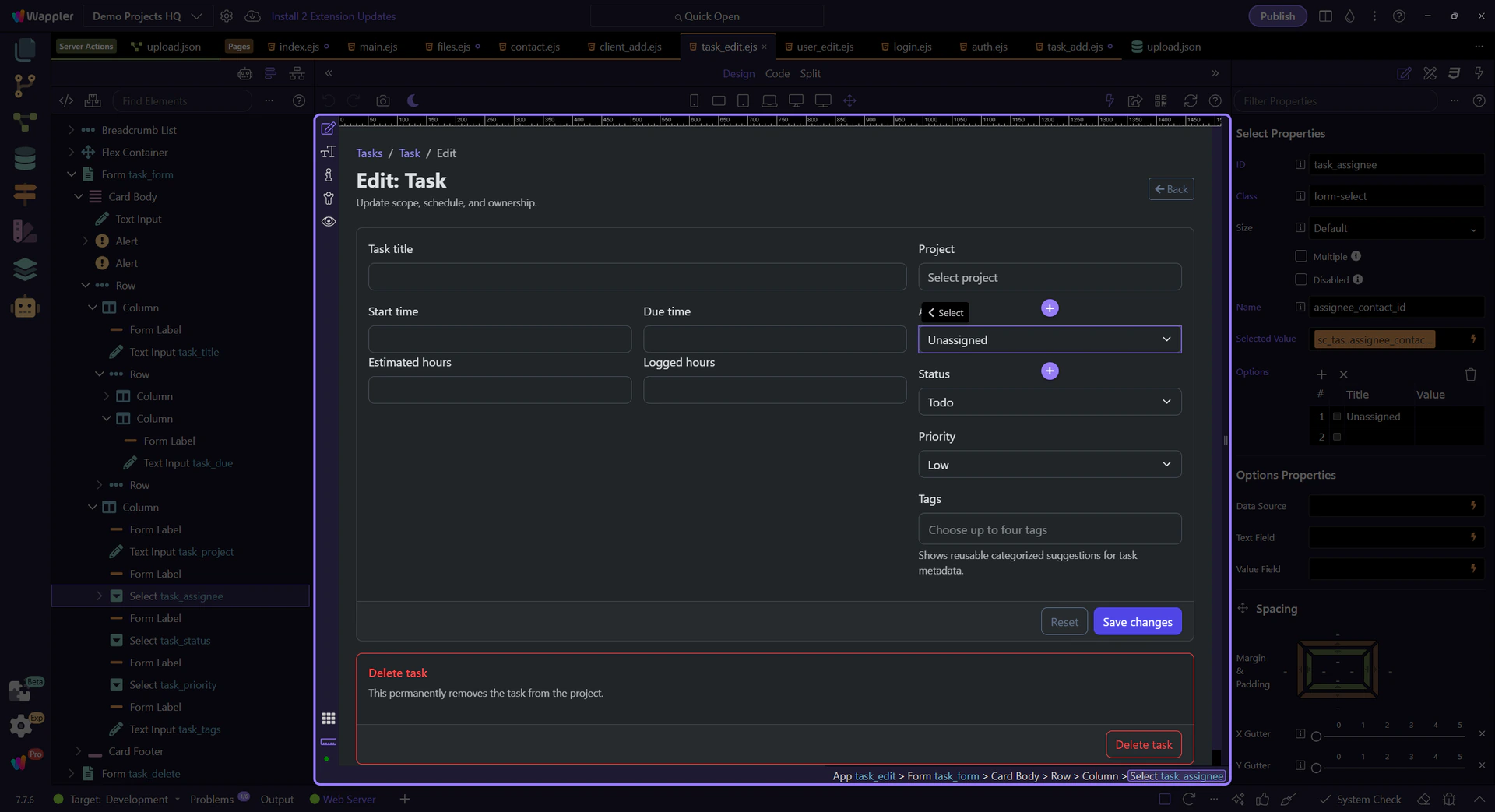Toggle dark mode moon icon
This screenshot has width=1495, height=812.
(x=413, y=100)
